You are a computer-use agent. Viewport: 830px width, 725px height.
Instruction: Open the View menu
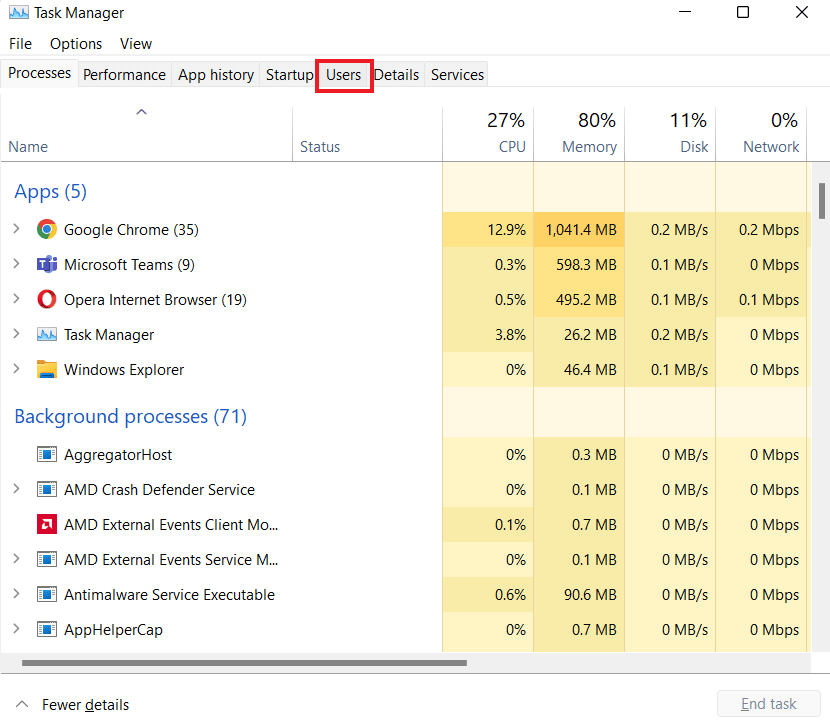(x=136, y=43)
